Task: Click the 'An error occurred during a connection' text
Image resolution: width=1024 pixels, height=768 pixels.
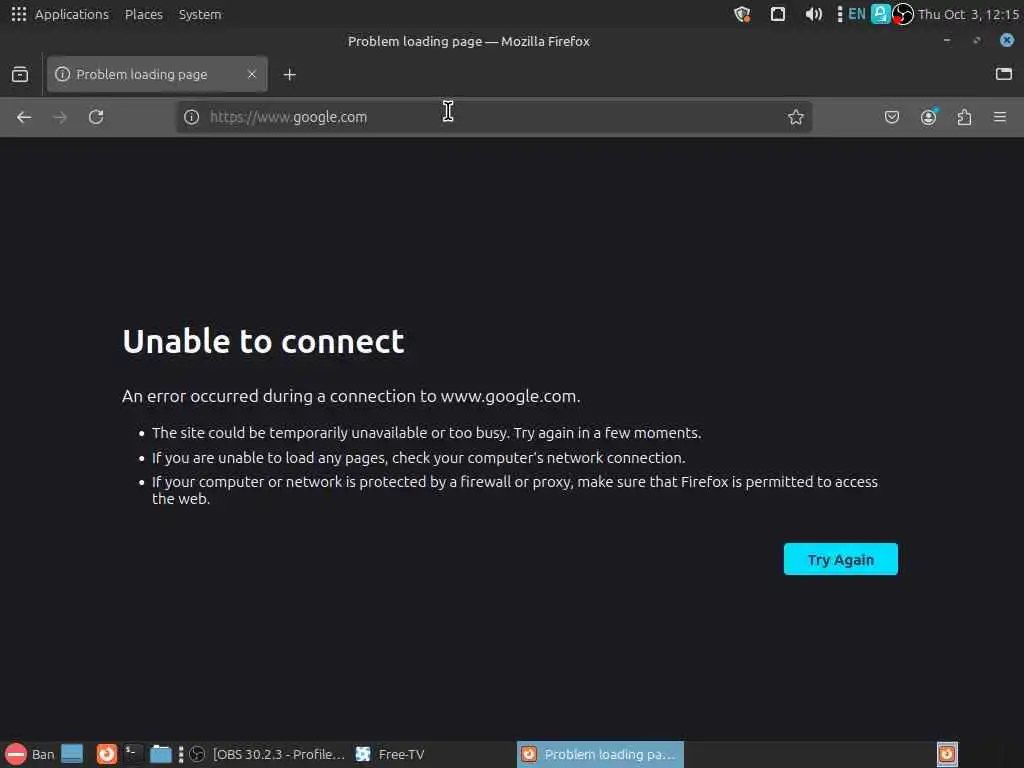Action: coord(351,396)
